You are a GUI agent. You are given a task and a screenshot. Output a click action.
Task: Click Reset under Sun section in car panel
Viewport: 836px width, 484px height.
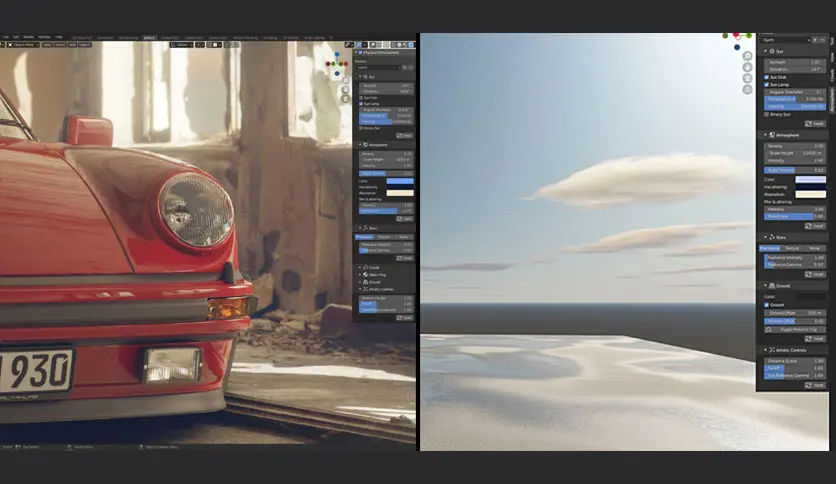click(405, 135)
